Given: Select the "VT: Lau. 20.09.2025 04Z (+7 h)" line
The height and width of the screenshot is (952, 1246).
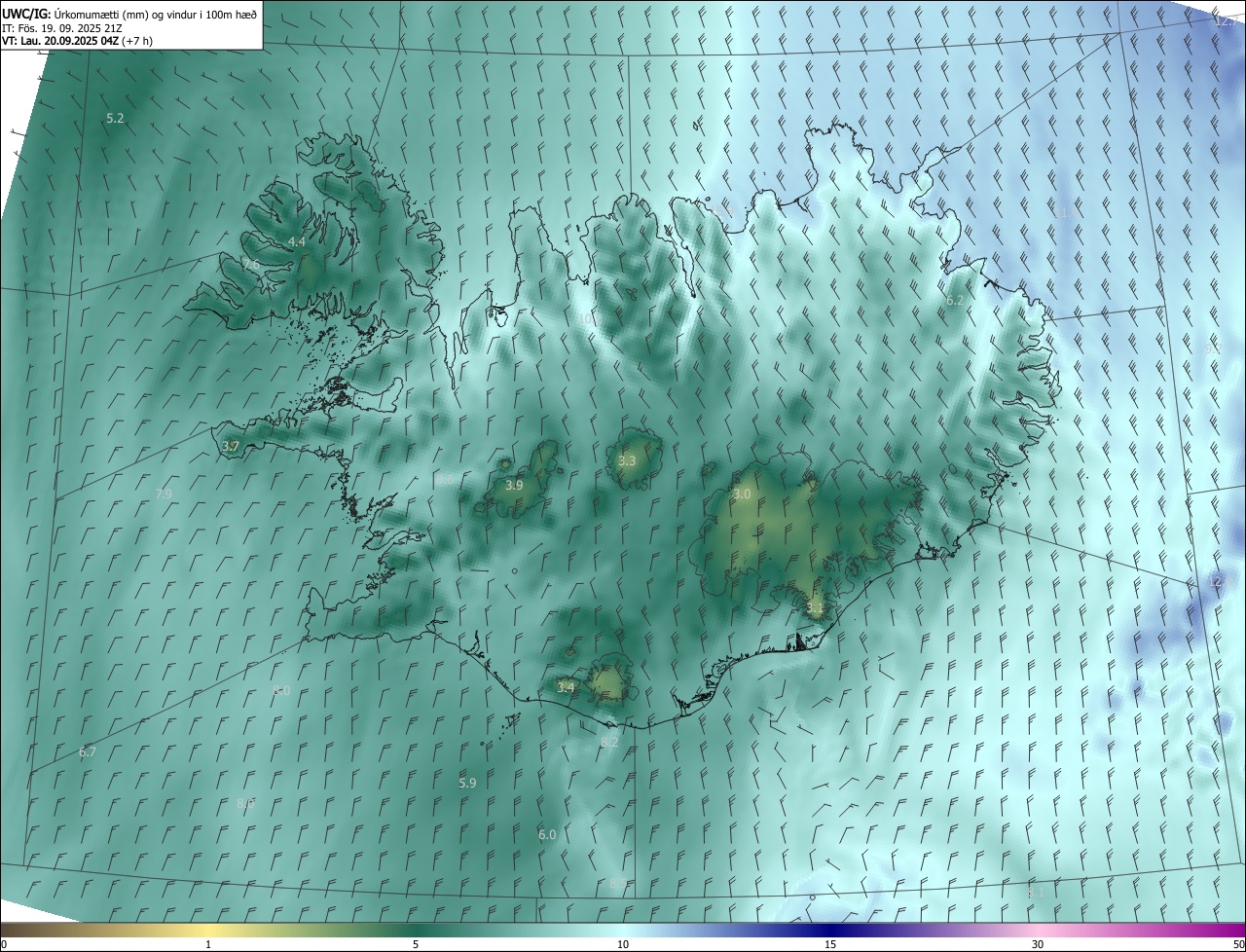Looking at the screenshot, I should (x=77, y=41).
